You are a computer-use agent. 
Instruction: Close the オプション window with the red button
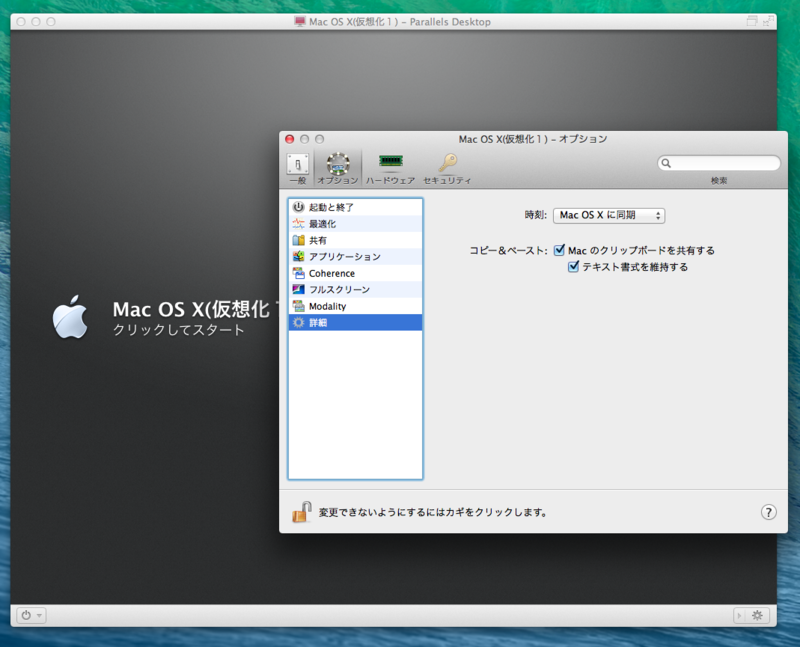290,139
